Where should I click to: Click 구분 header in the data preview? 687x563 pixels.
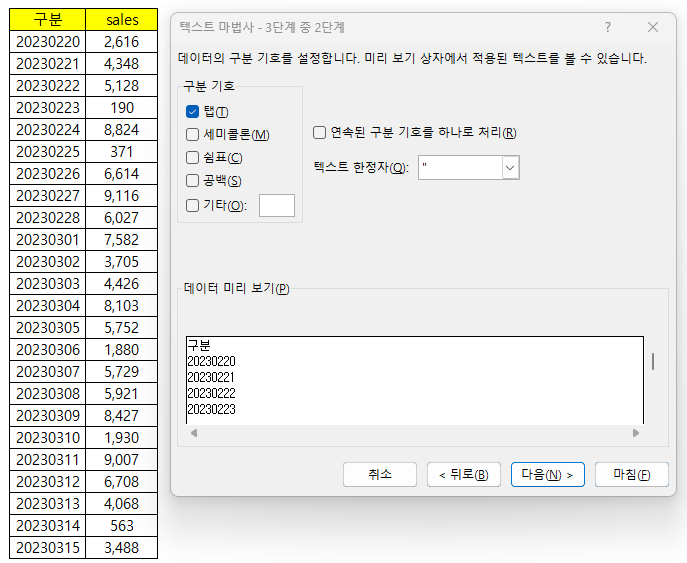199,345
